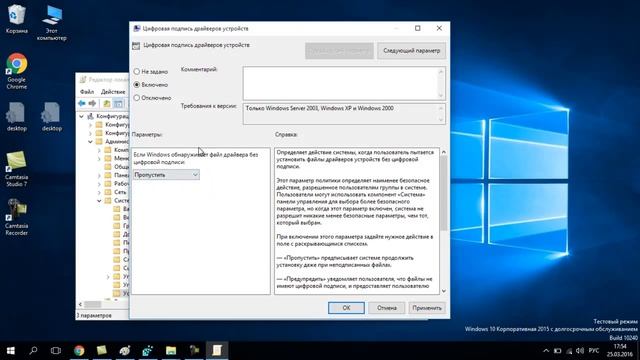Open the 'Файл' menu in the editor window
The height and width of the screenshot is (360, 640).
coord(87,92)
